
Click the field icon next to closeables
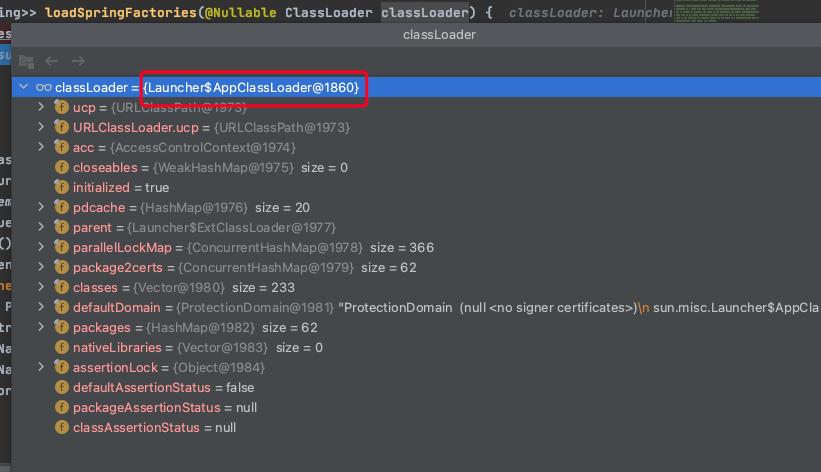tap(62, 168)
